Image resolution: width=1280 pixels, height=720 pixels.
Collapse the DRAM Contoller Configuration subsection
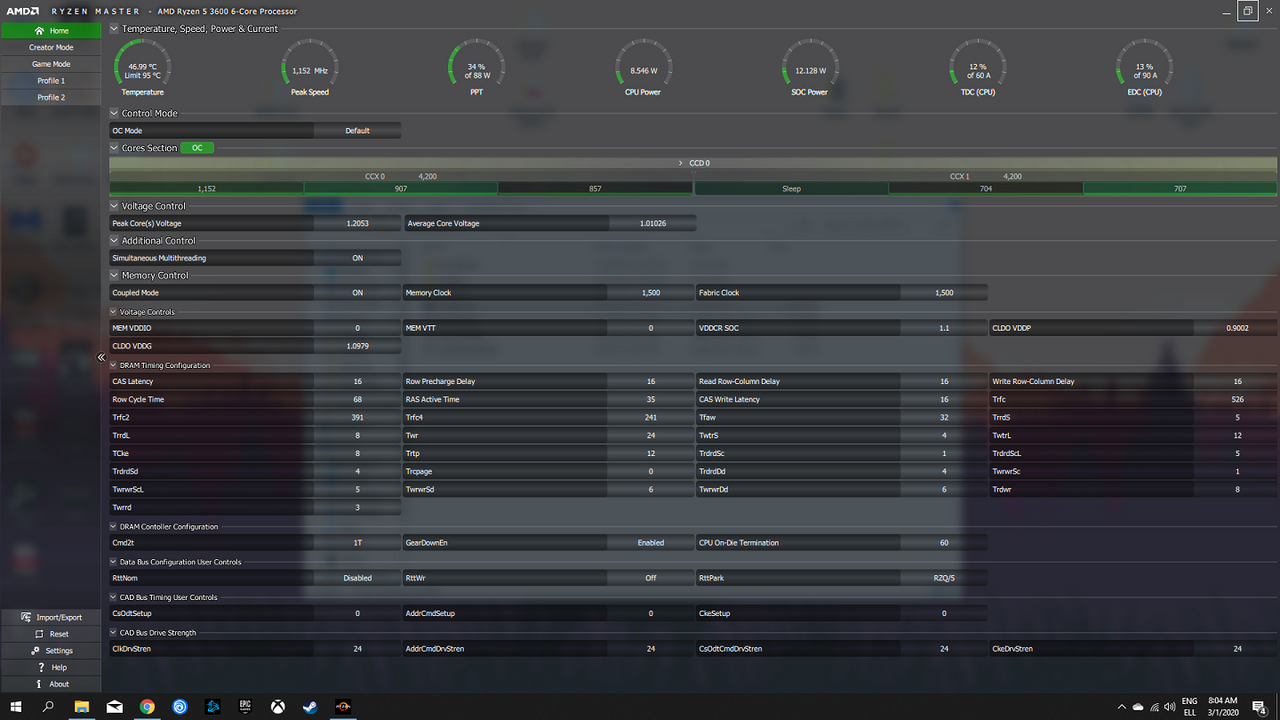tap(113, 526)
